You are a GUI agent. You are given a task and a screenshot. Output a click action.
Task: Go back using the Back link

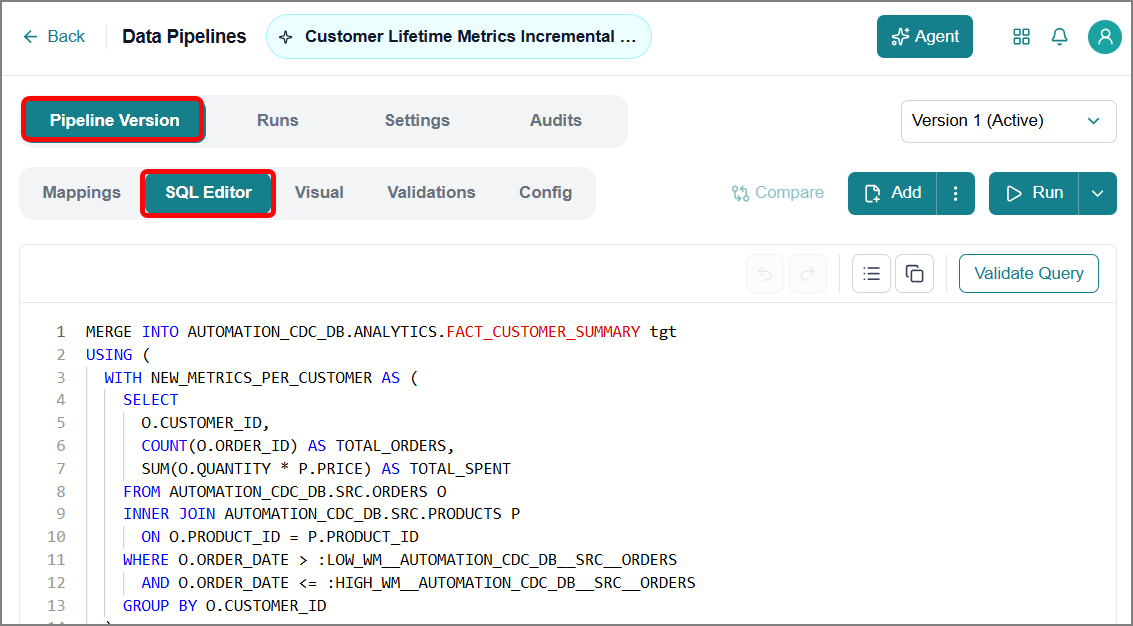(54, 37)
